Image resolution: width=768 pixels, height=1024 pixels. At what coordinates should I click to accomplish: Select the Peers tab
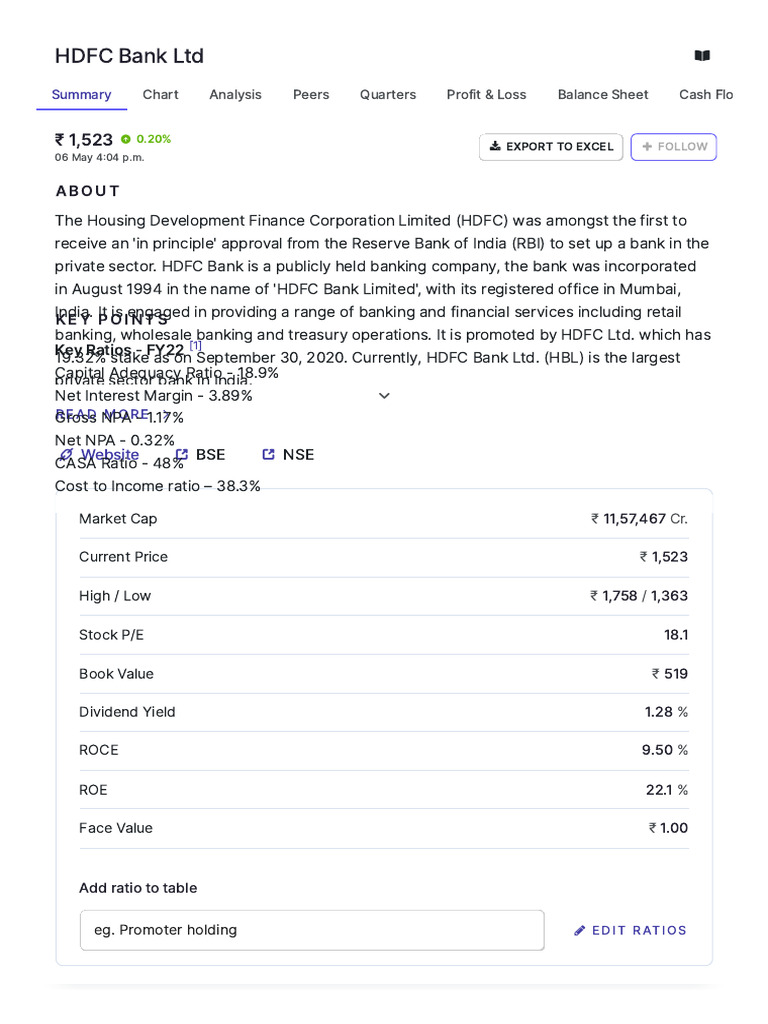point(311,95)
